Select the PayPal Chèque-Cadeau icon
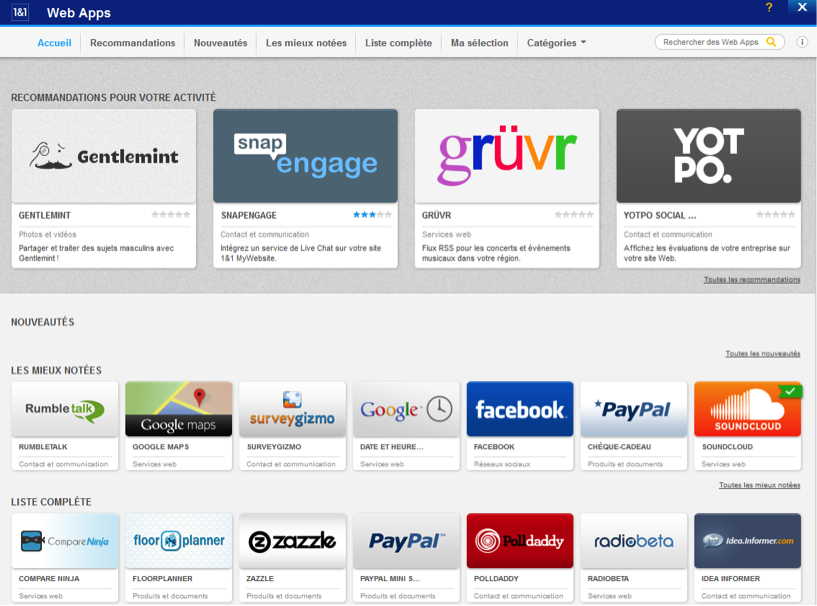This screenshot has width=817, height=606. coord(634,409)
